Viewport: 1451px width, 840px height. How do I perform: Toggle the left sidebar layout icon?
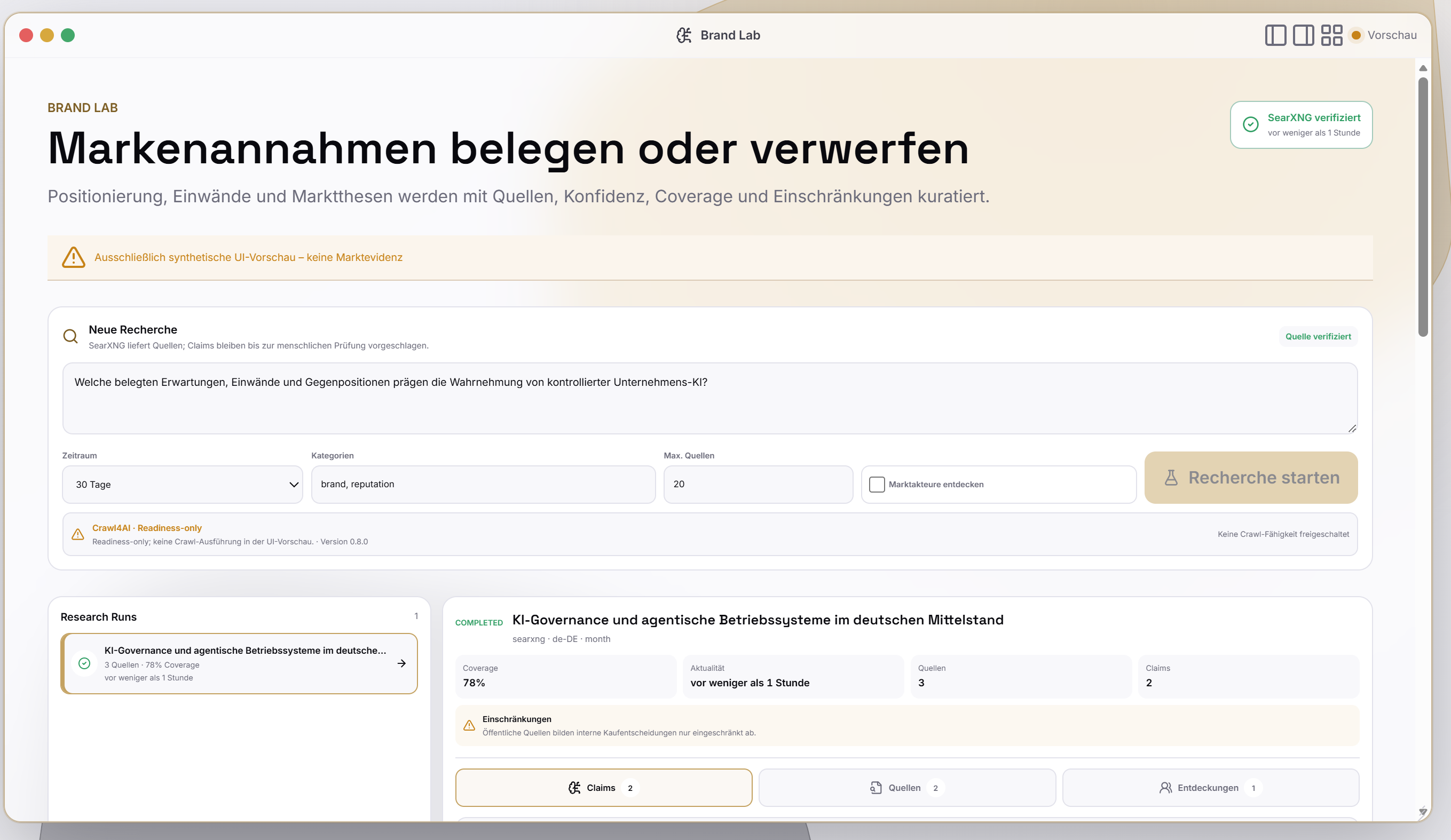[1275, 35]
